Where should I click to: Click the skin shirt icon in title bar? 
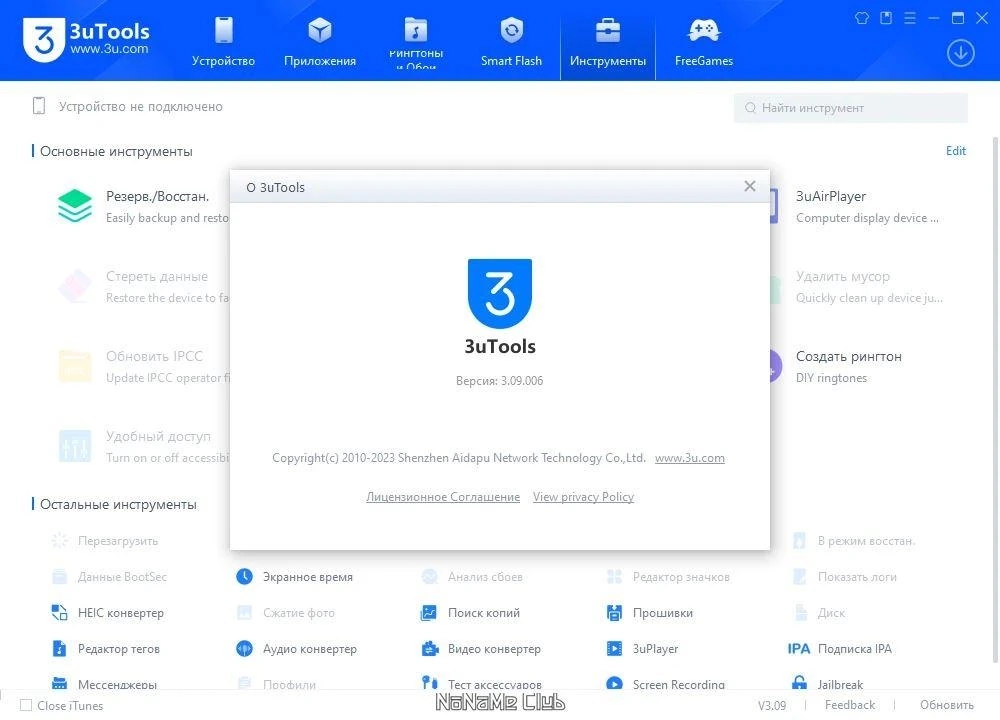click(862, 18)
